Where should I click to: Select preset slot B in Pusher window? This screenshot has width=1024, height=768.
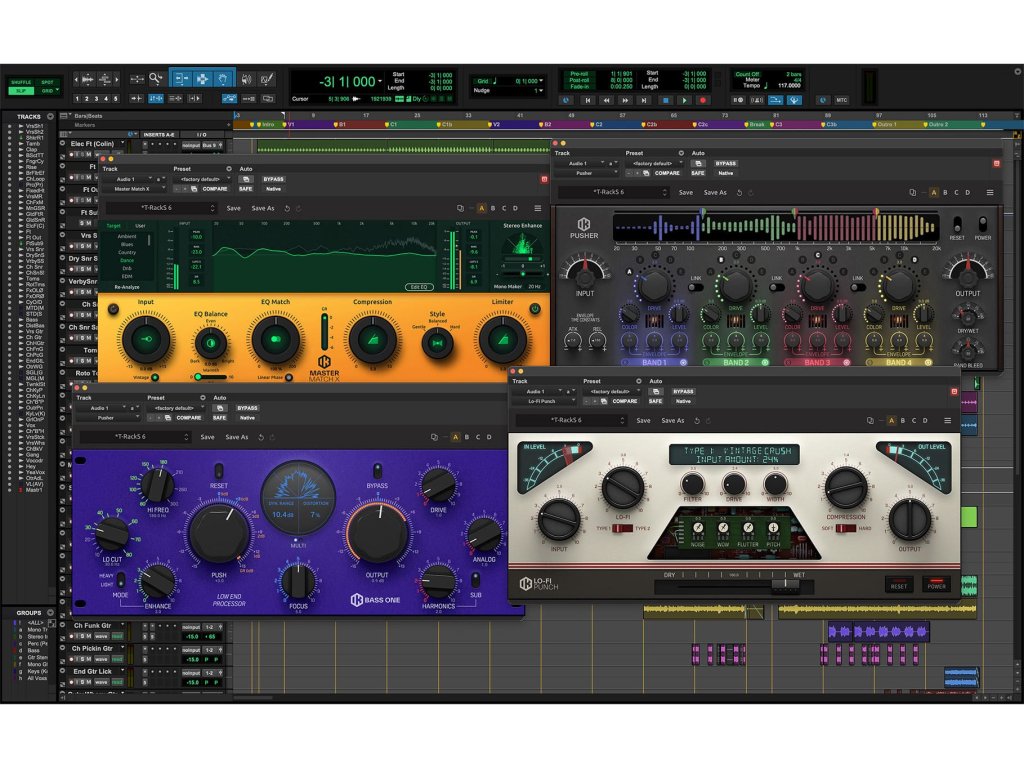pos(945,193)
